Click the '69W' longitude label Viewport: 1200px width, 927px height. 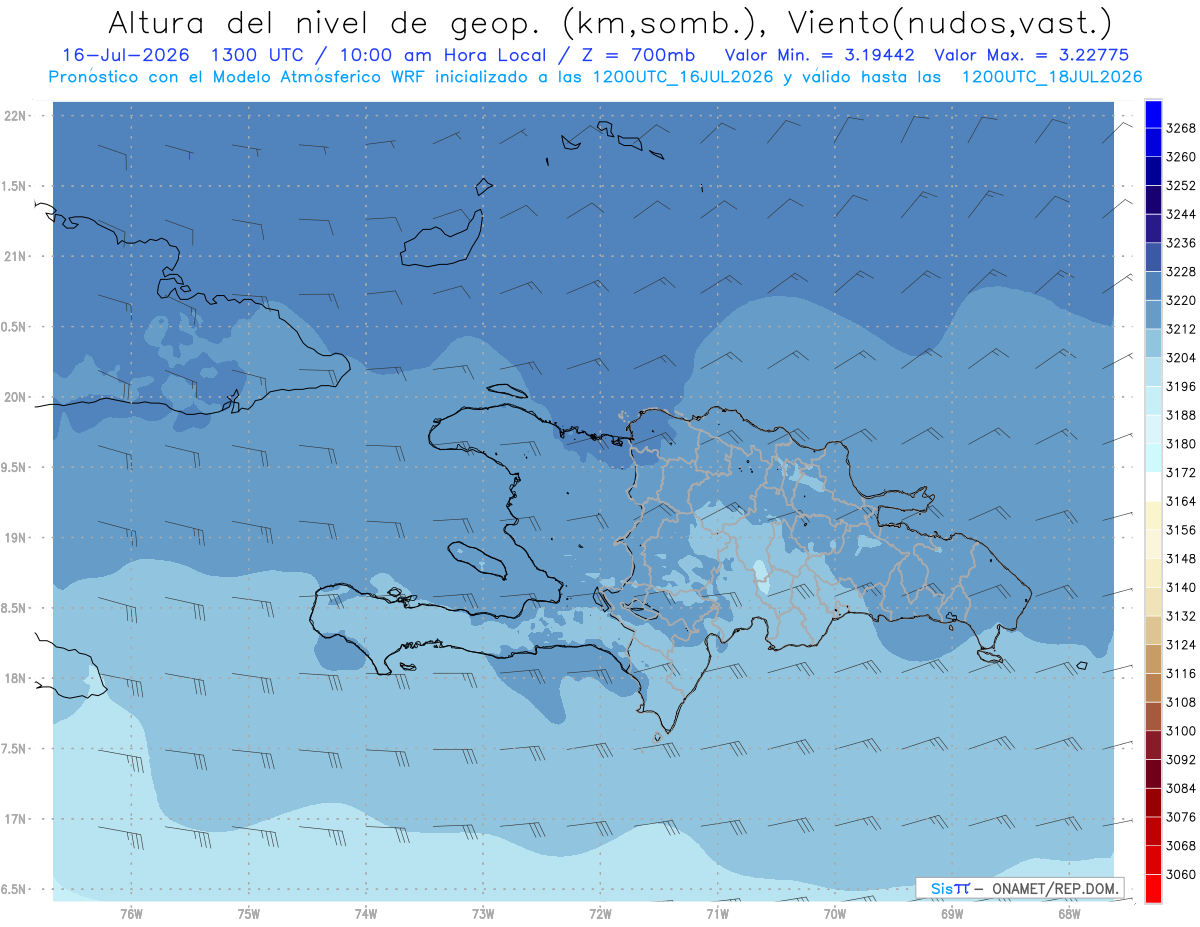pos(952,914)
